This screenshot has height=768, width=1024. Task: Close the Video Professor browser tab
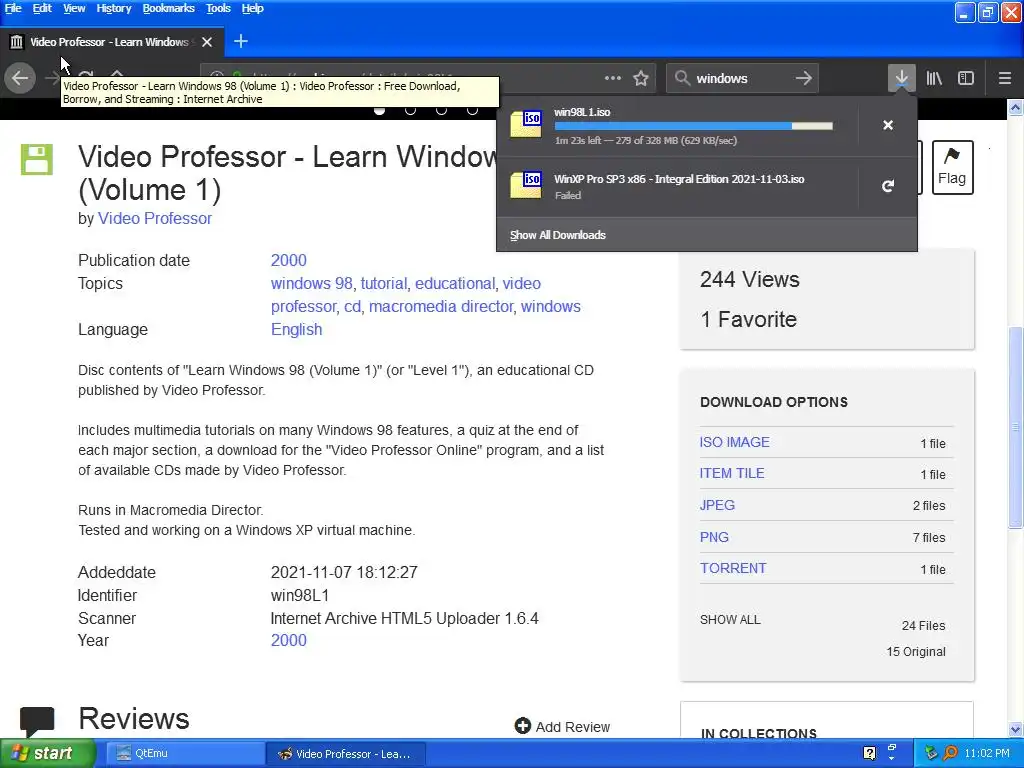[207, 42]
